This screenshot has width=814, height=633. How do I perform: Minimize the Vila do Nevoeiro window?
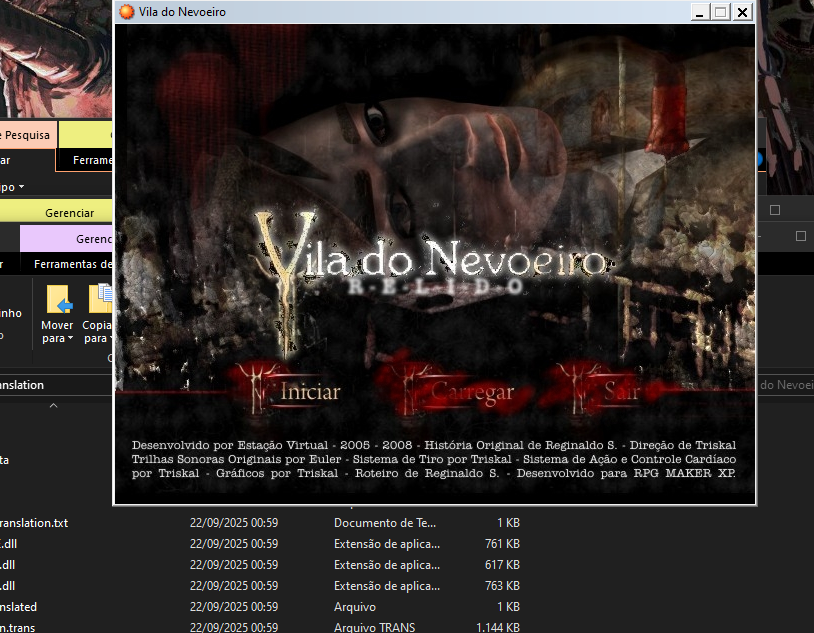(x=699, y=12)
